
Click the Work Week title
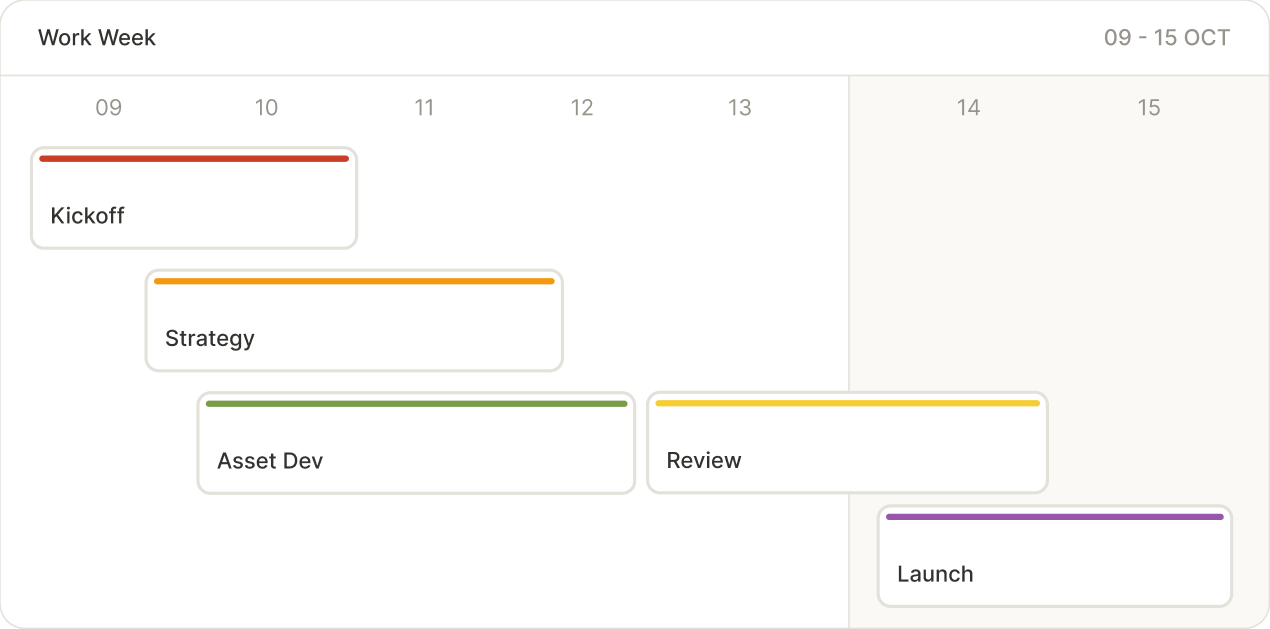coord(97,38)
